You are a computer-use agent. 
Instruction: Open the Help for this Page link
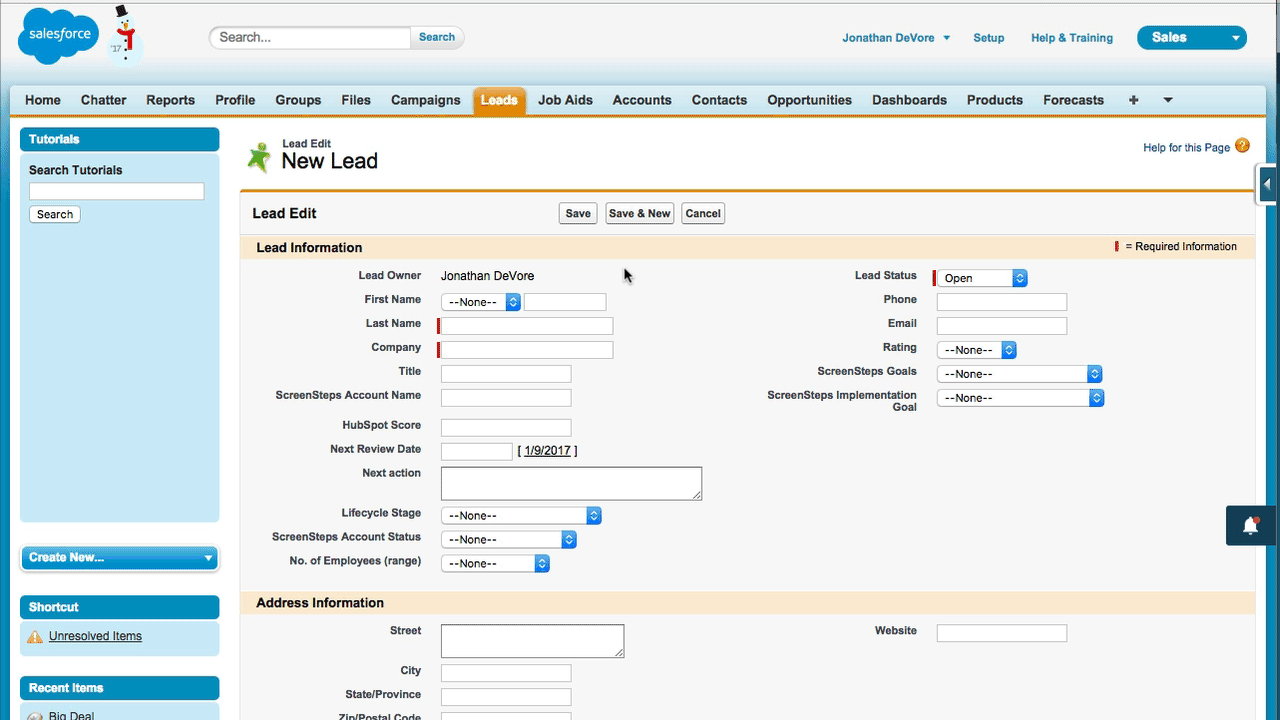click(1186, 148)
